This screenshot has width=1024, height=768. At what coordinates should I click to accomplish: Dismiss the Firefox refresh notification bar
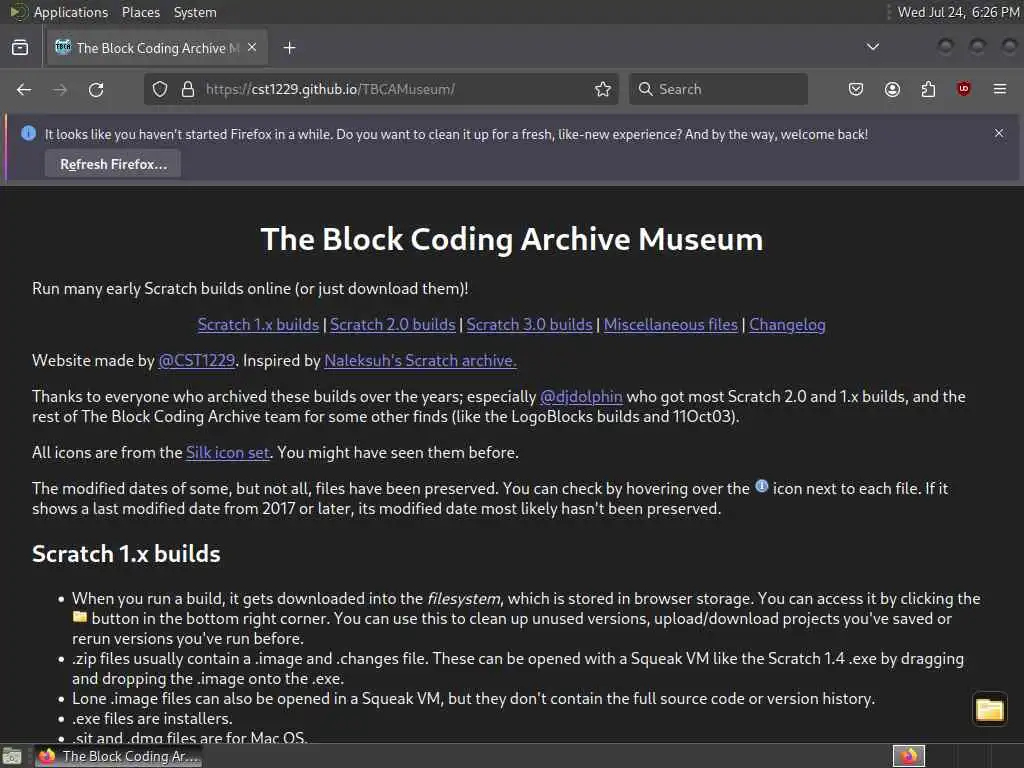coord(999,133)
